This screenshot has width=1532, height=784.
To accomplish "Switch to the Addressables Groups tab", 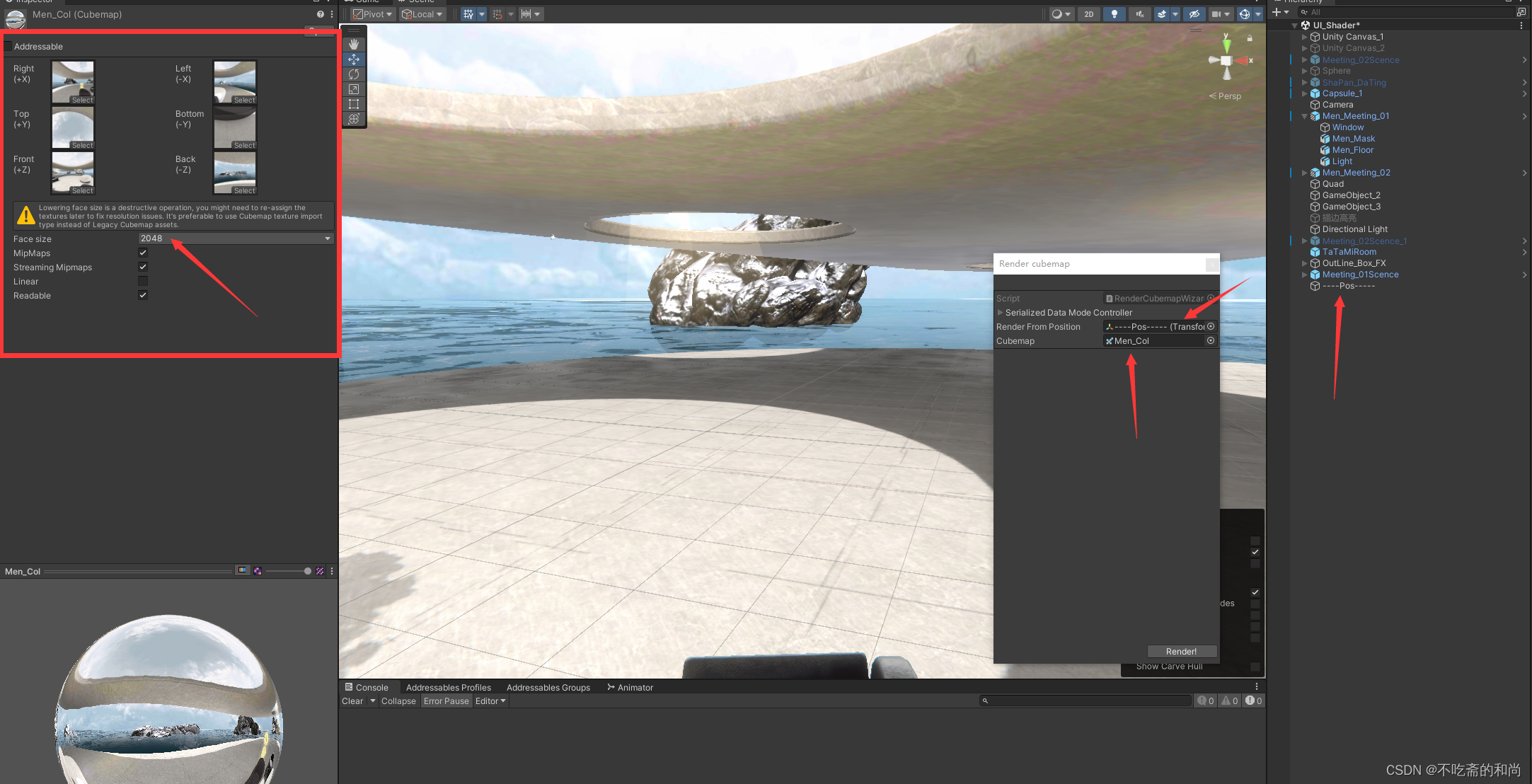I will click(x=548, y=687).
